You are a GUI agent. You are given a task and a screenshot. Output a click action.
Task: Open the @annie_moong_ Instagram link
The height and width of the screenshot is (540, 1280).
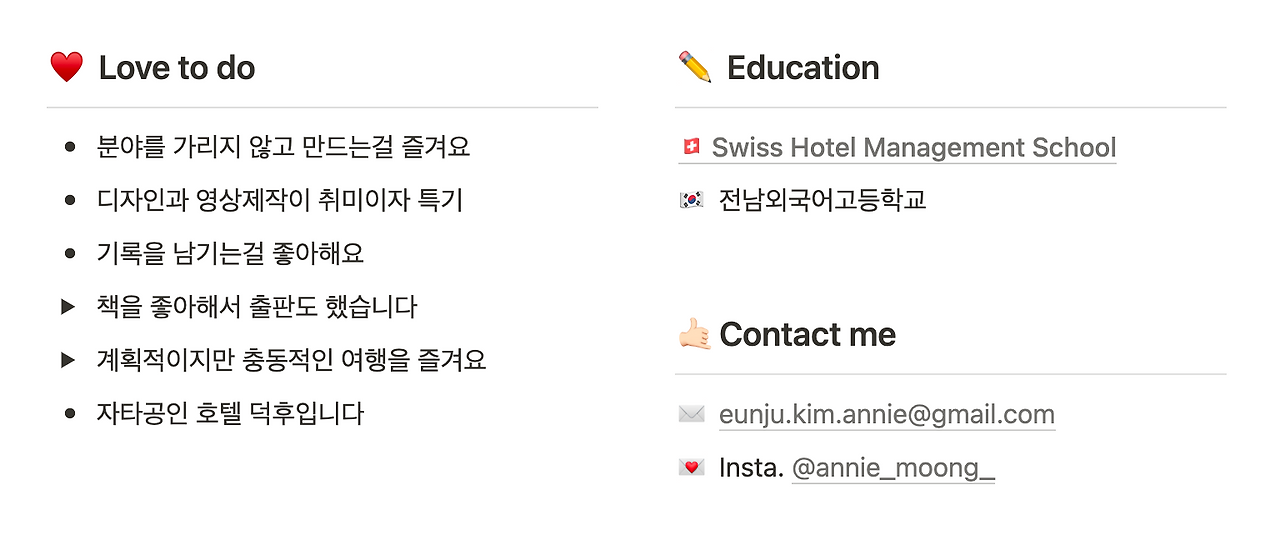coord(893,467)
